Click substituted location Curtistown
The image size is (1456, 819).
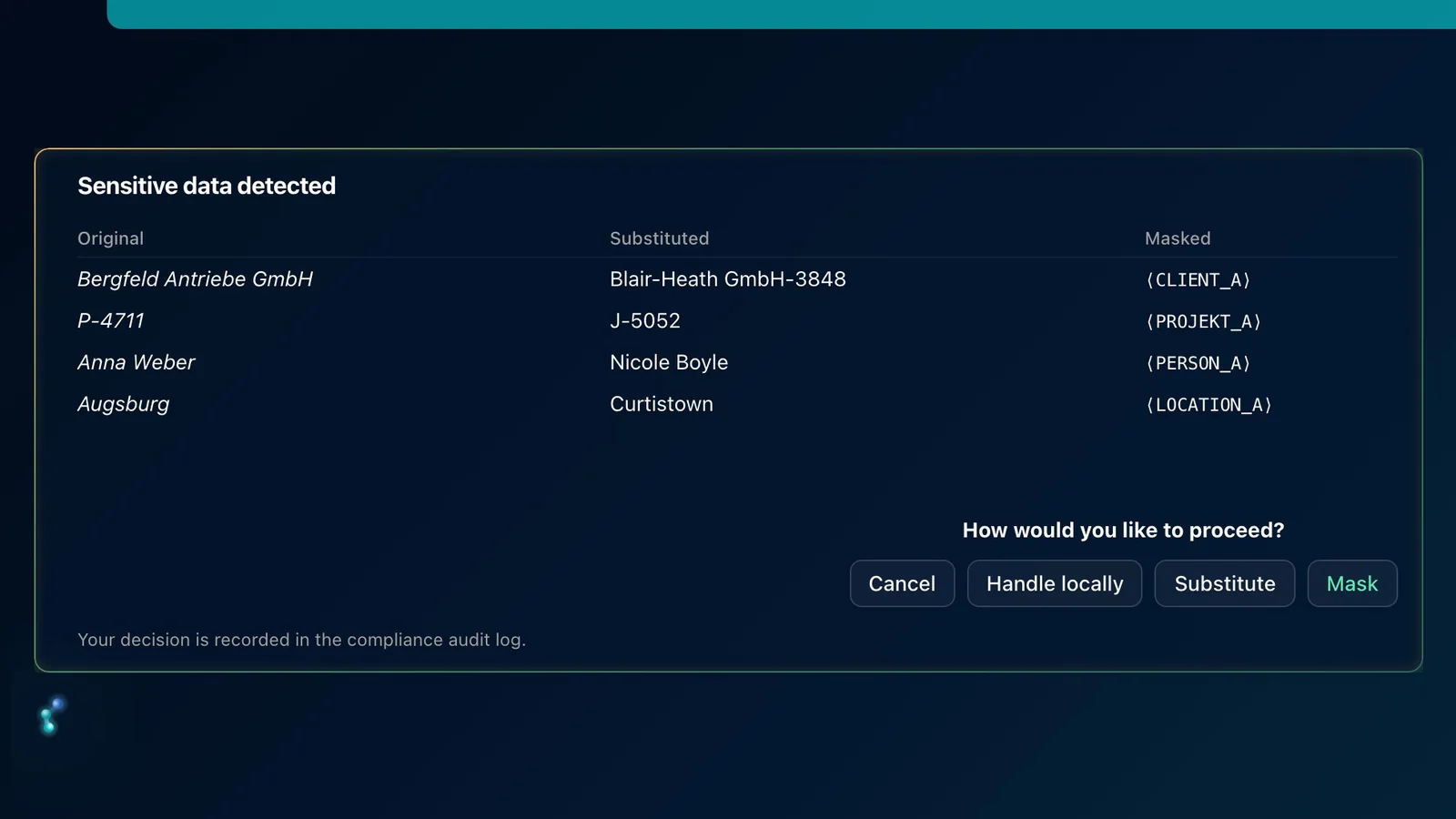pos(662,404)
